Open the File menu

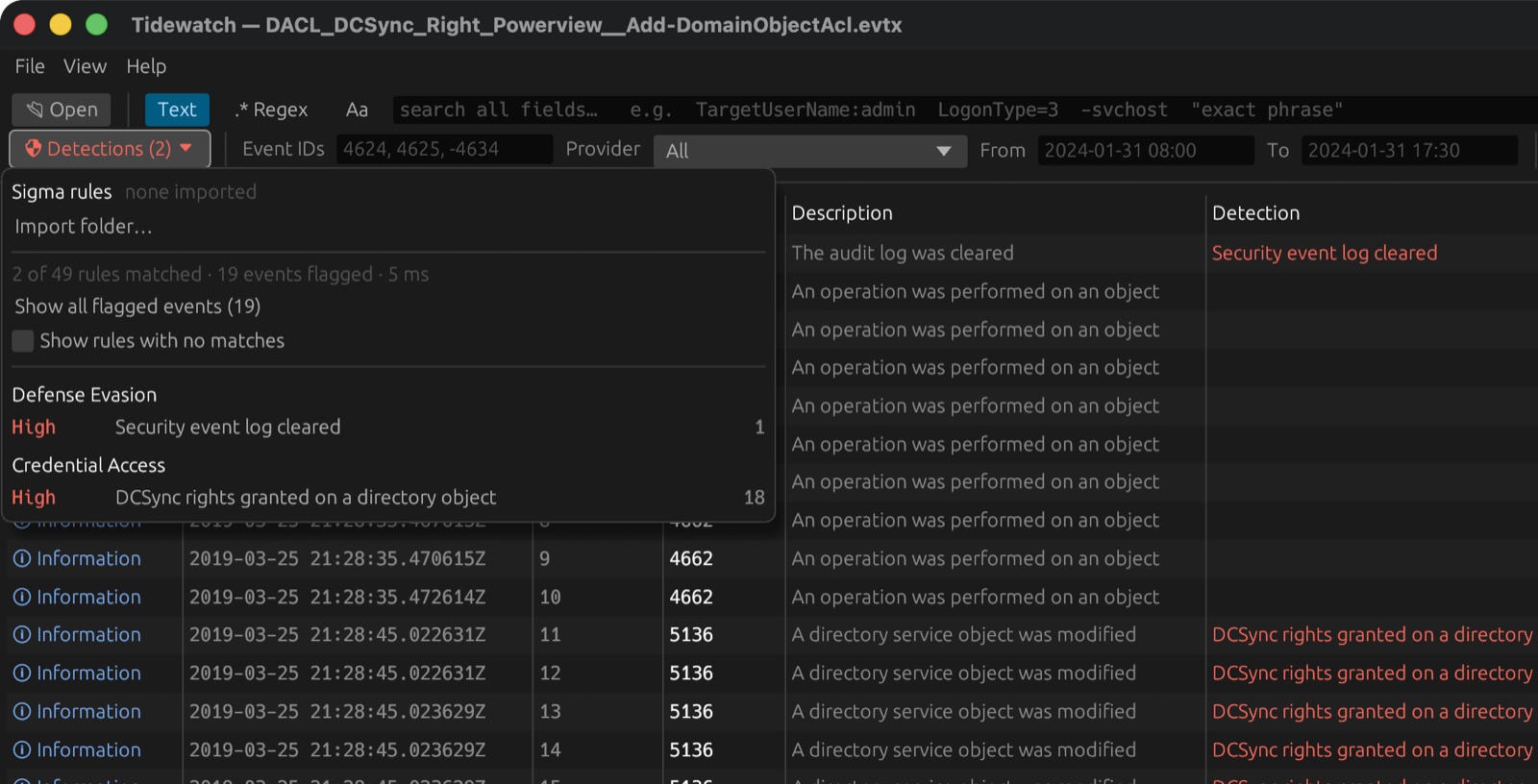(30, 66)
